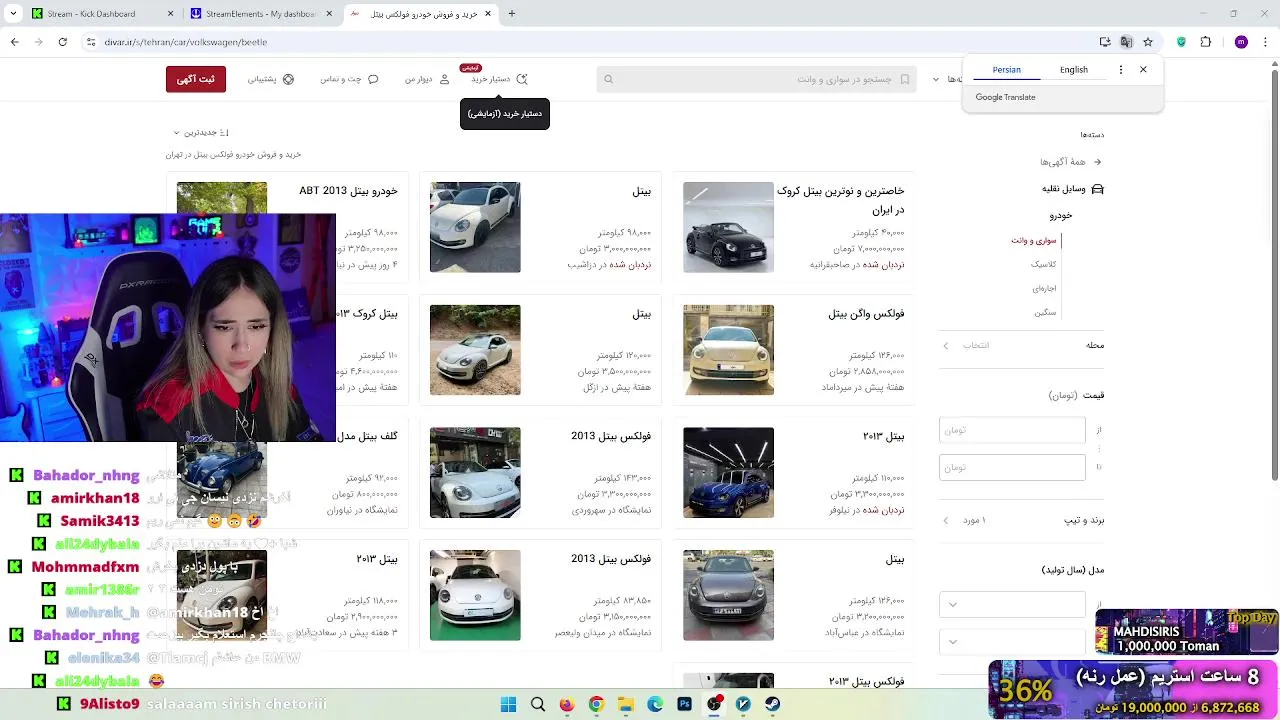Click the back arrow beside 'همهٔ آگهی‌ها'
Image resolution: width=1280 pixels, height=720 pixels.
tap(1097, 162)
